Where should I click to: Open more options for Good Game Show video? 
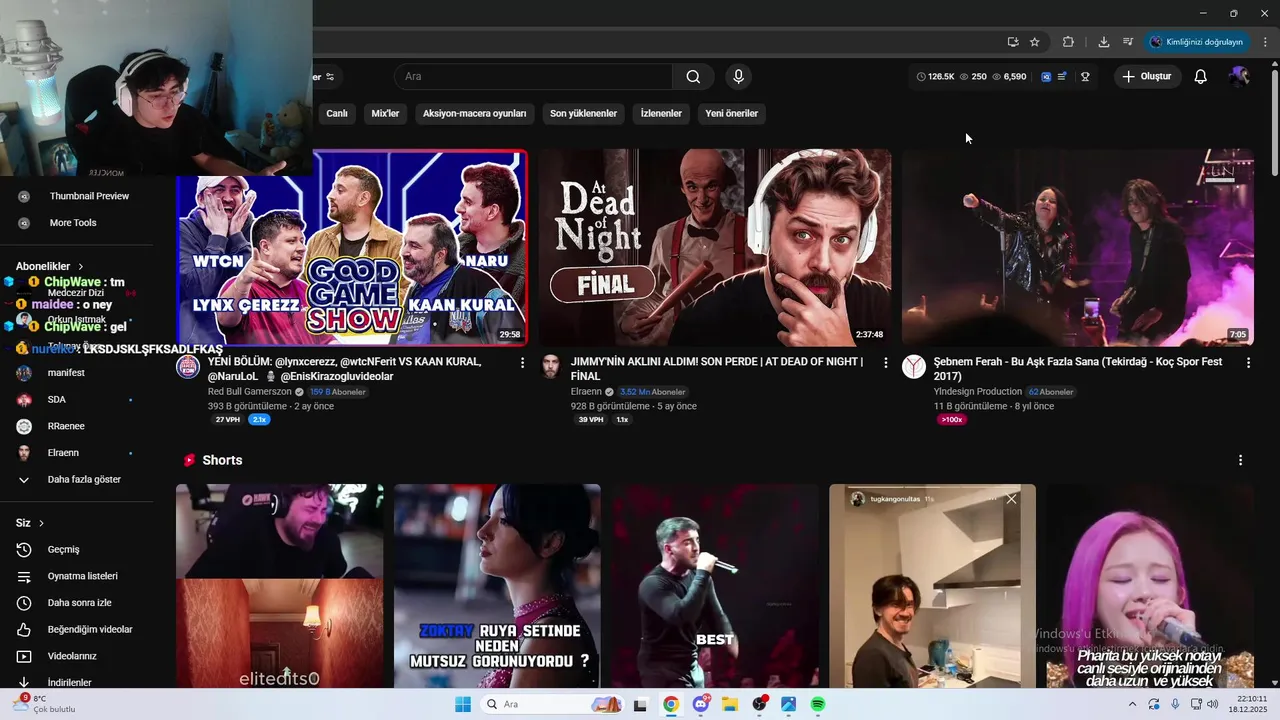[522, 363]
